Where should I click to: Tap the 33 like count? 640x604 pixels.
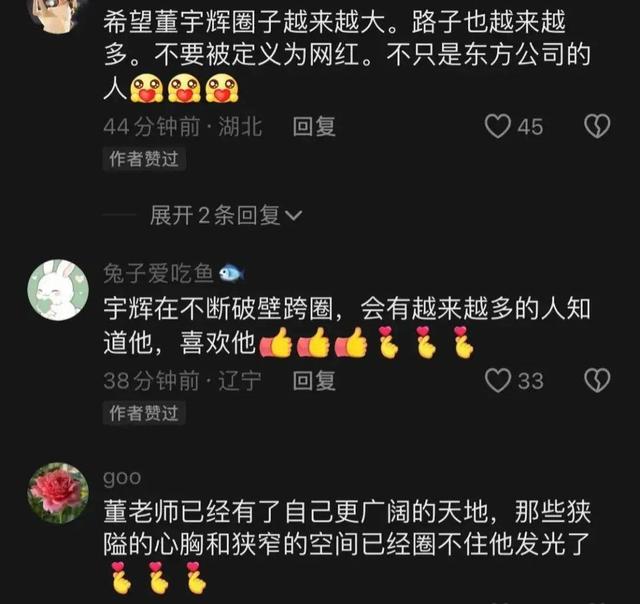(x=530, y=381)
